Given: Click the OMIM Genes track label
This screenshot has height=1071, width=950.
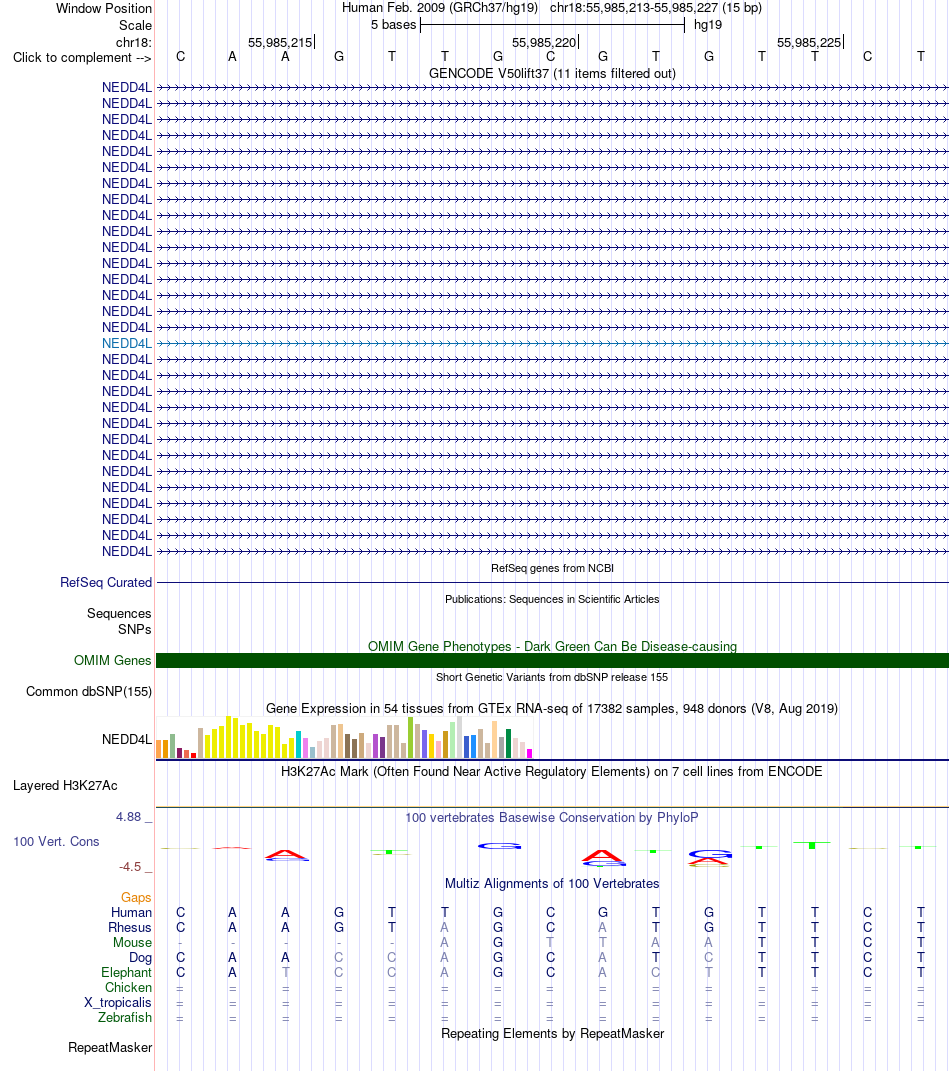Looking at the screenshot, I should 113,660.
